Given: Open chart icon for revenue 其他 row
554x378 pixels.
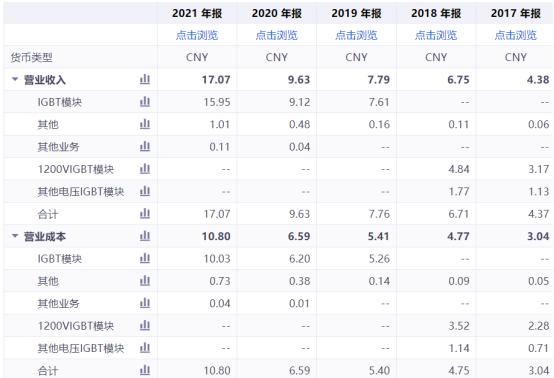Looking at the screenshot, I should point(145,124).
